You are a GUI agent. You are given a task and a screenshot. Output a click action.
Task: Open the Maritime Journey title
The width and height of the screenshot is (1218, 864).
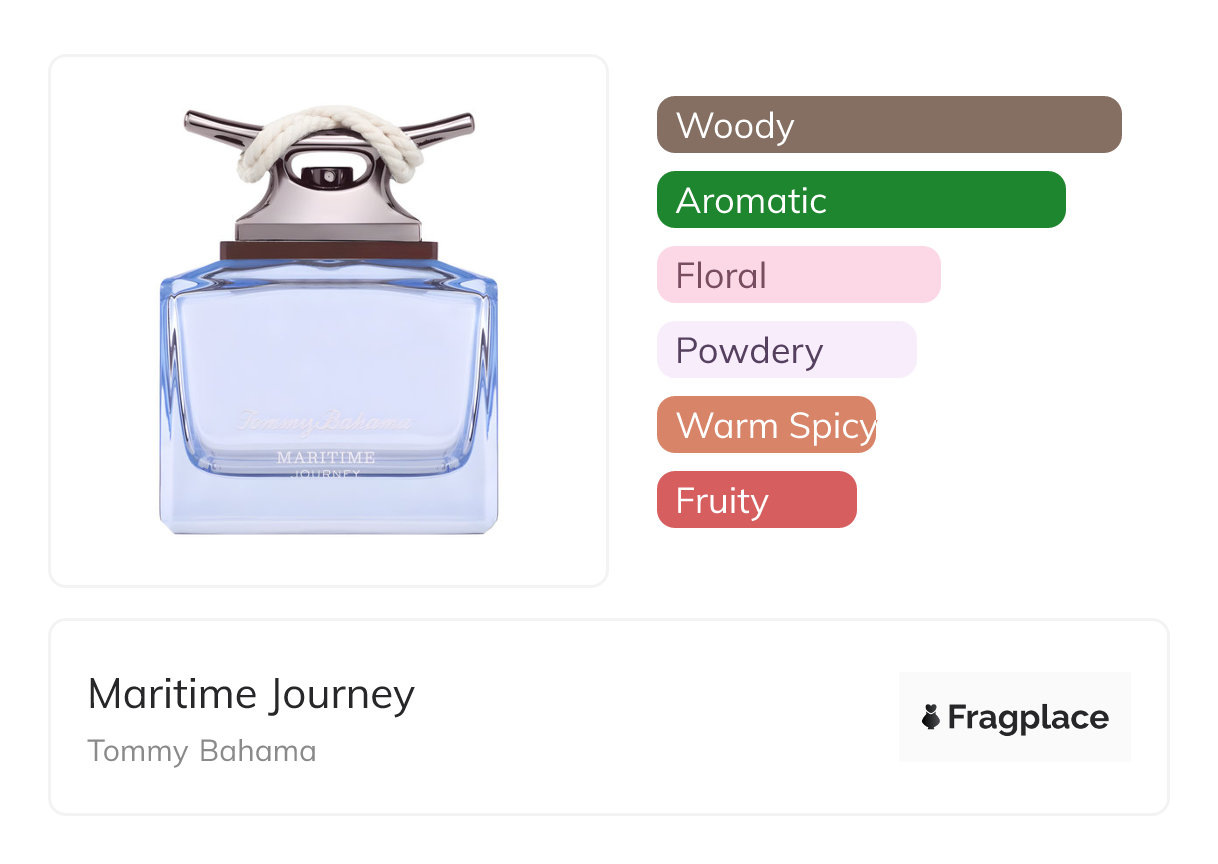point(251,694)
